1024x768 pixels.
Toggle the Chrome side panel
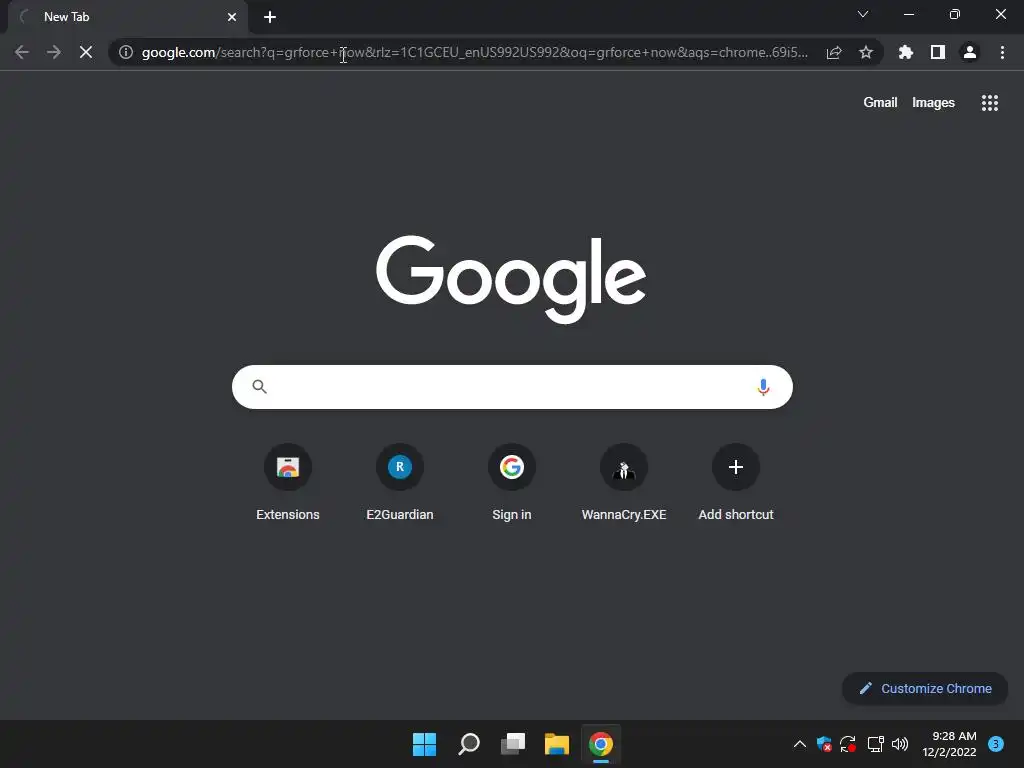click(x=938, y=52)
